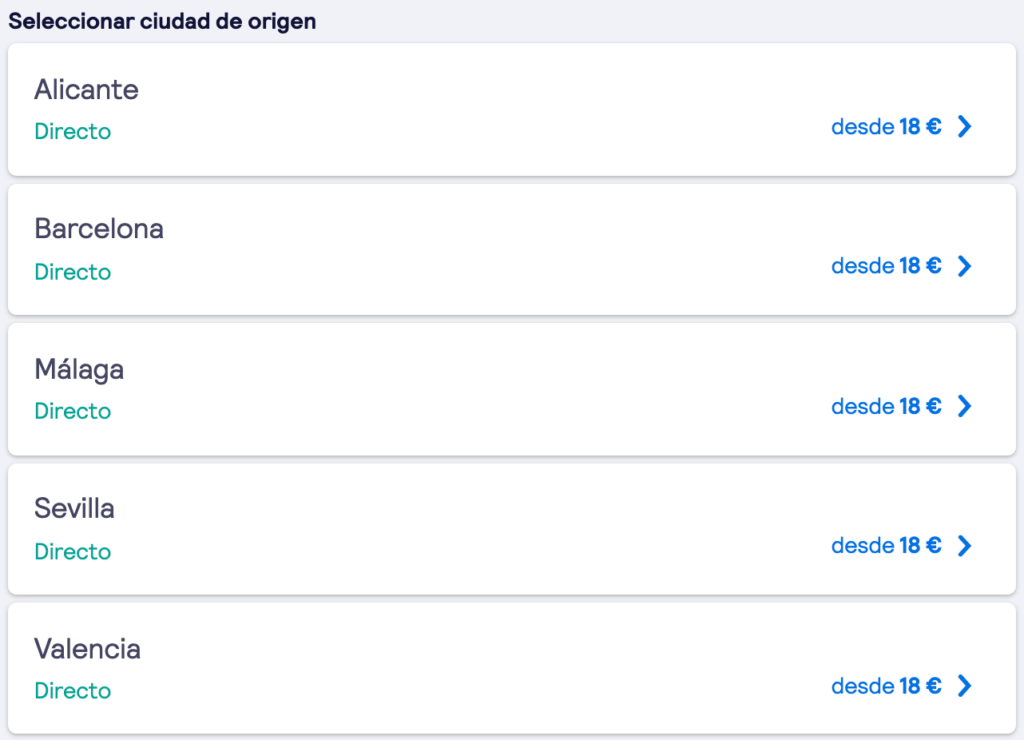Image resolution: width=1024 pixels, height=740 pixels.
Task: Choose Sevilla city name
Action: (x=74, y=508)
